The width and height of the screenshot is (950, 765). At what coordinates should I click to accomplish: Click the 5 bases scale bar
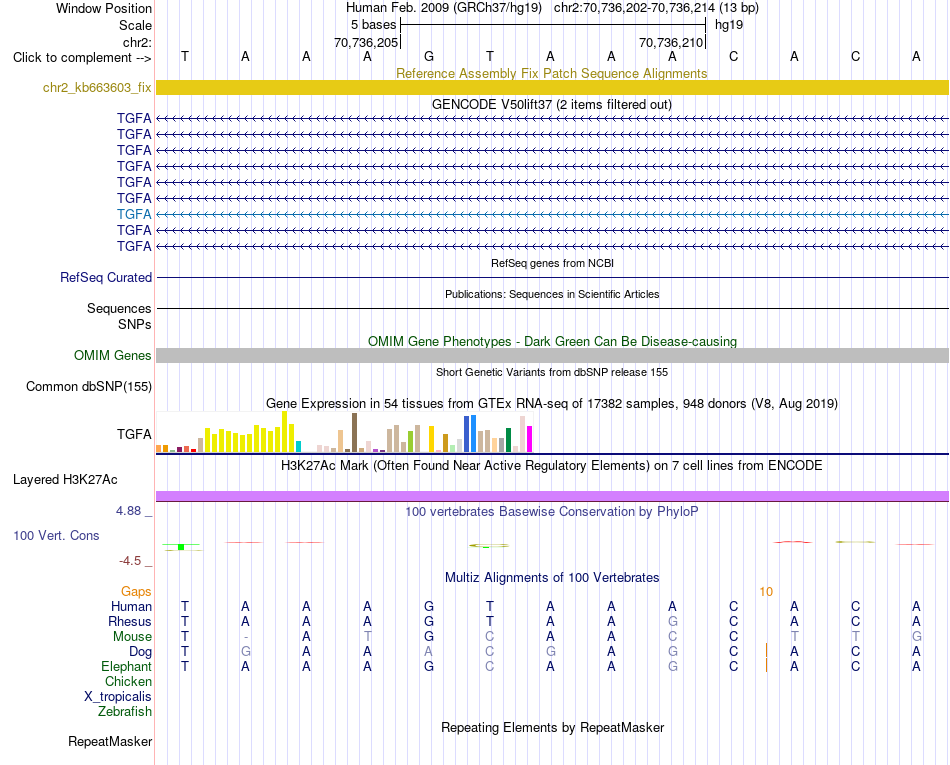pos(553,25)
